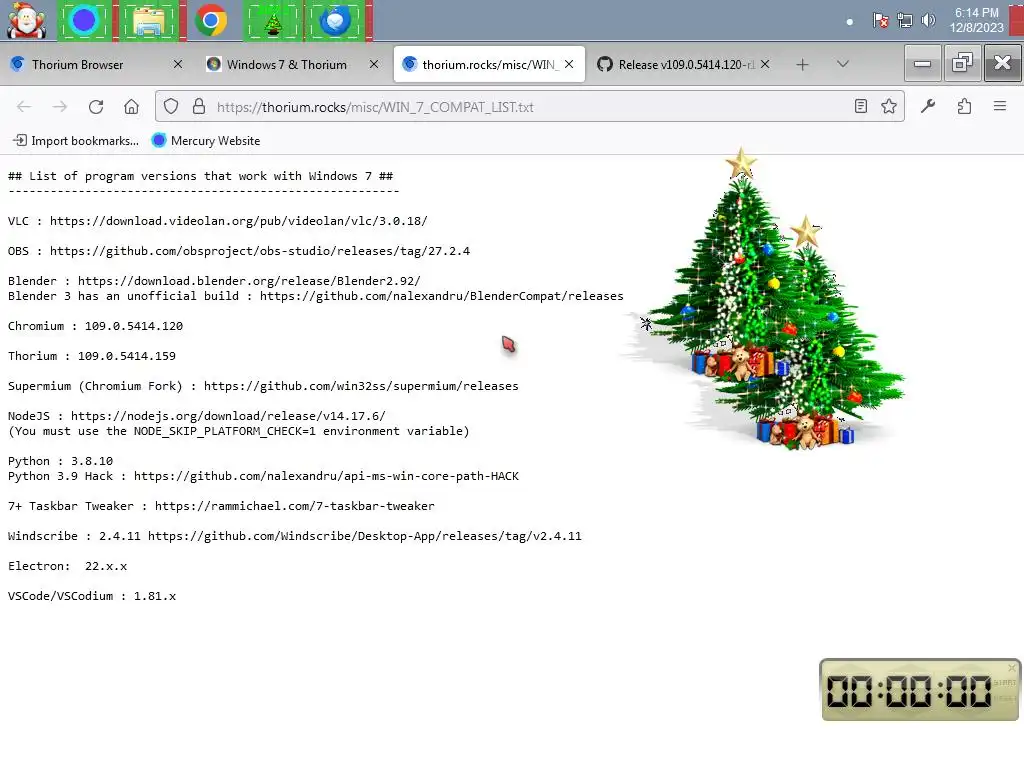Click the Christmas tree taskbar icon
Screen dimensions: 1024x768
274,21
